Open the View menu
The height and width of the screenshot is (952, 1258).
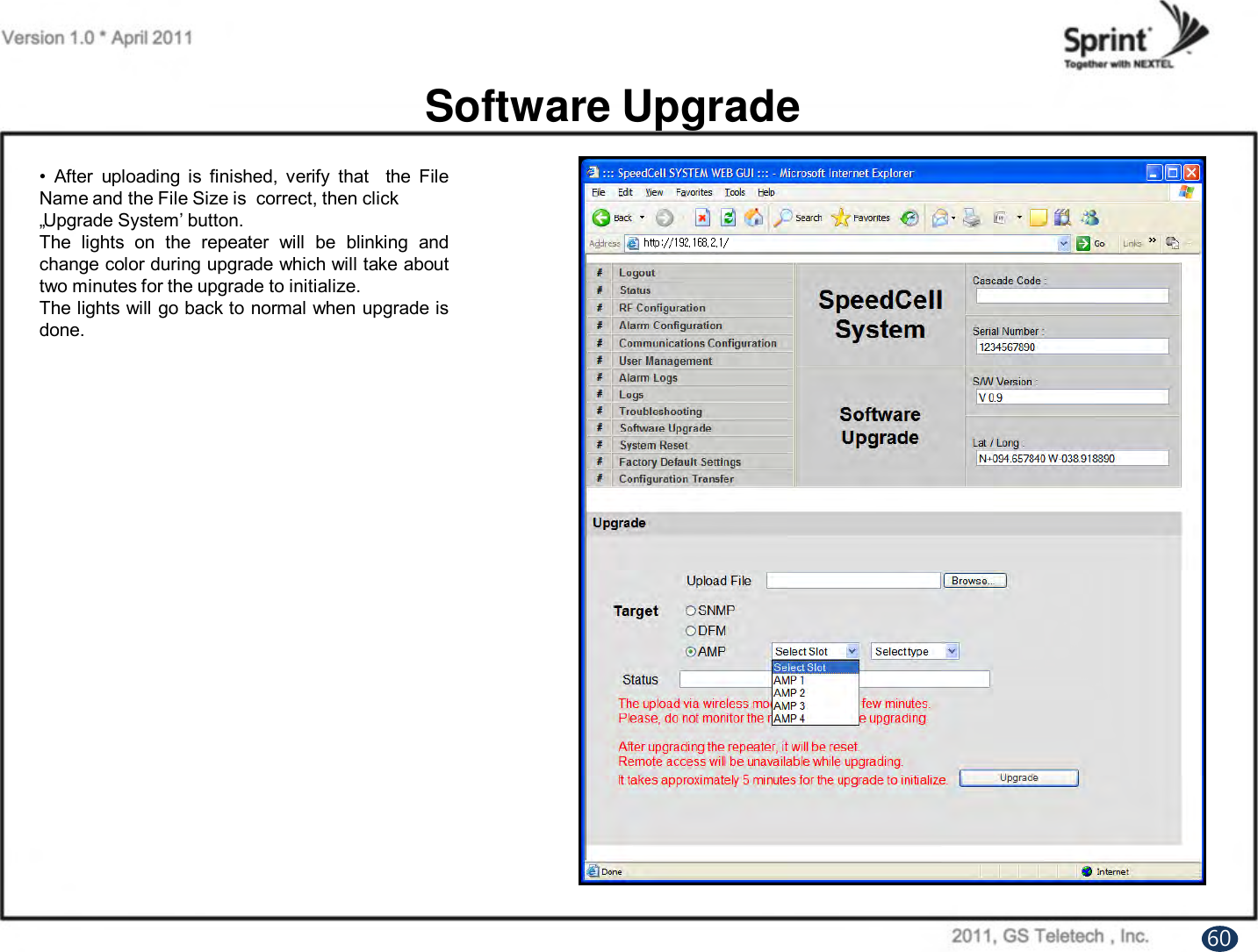pos(654,192)
